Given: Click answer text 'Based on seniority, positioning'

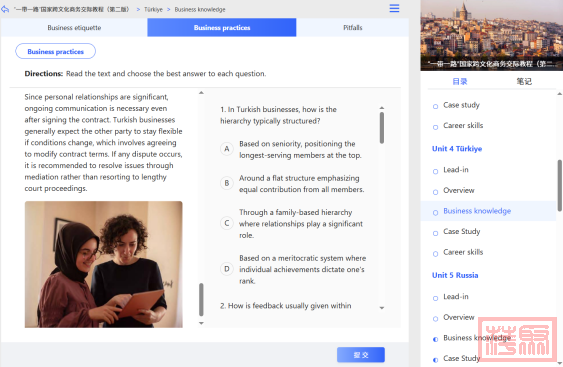Looking at the screenshot, I should (x=300, y=149).
